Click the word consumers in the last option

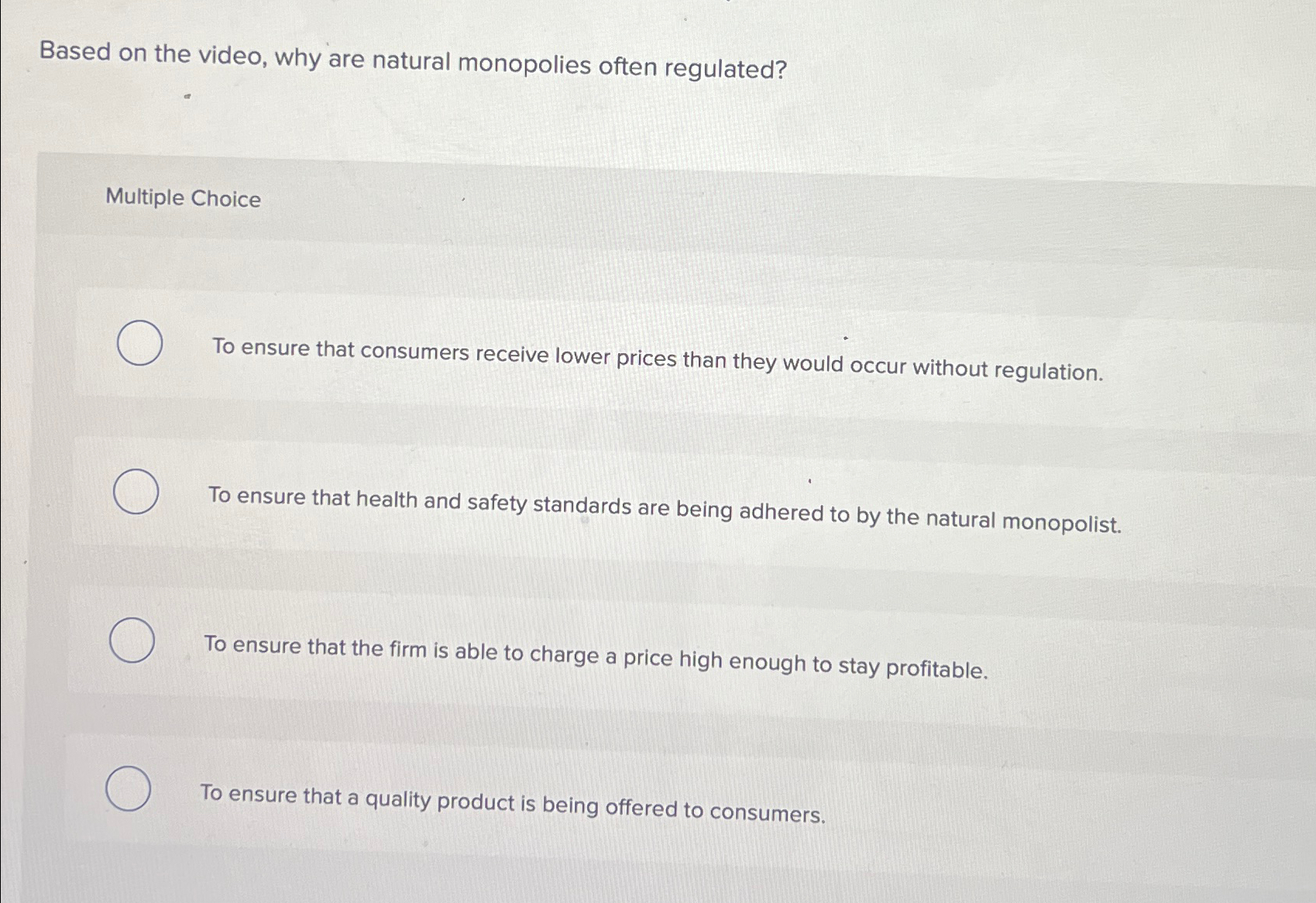[767, 813]
